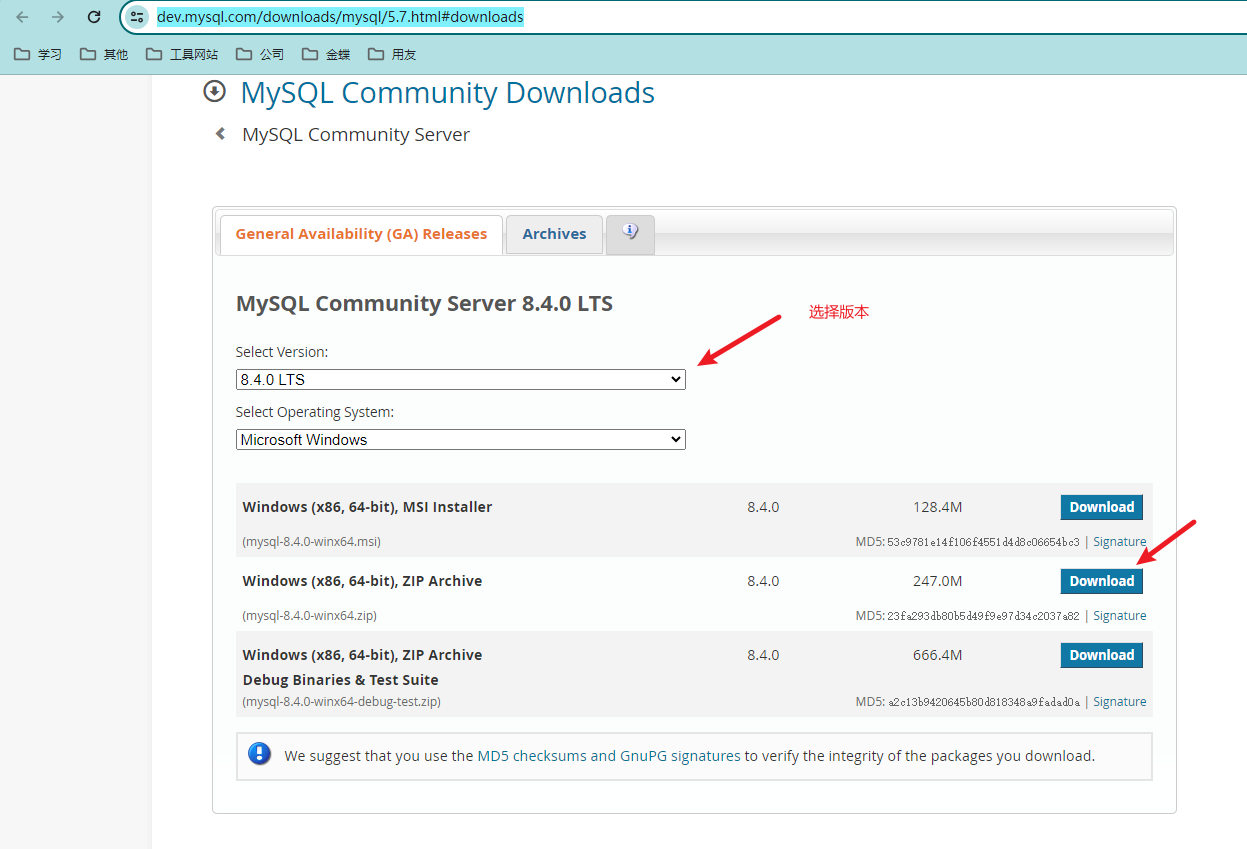This screenshot has width=1247, height=849.
Task: Open the 用友 bookmark folder
Action: click(392, 54)
